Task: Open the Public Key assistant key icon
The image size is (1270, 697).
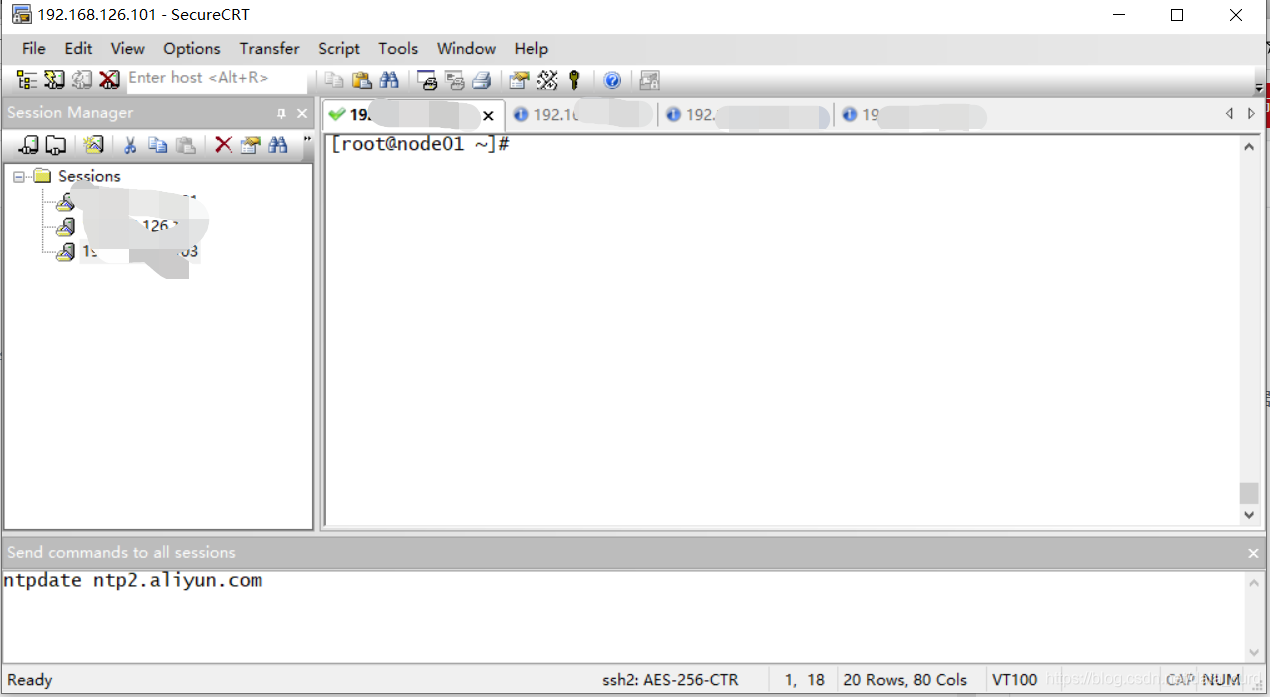Action: click(x=574, y=80)
